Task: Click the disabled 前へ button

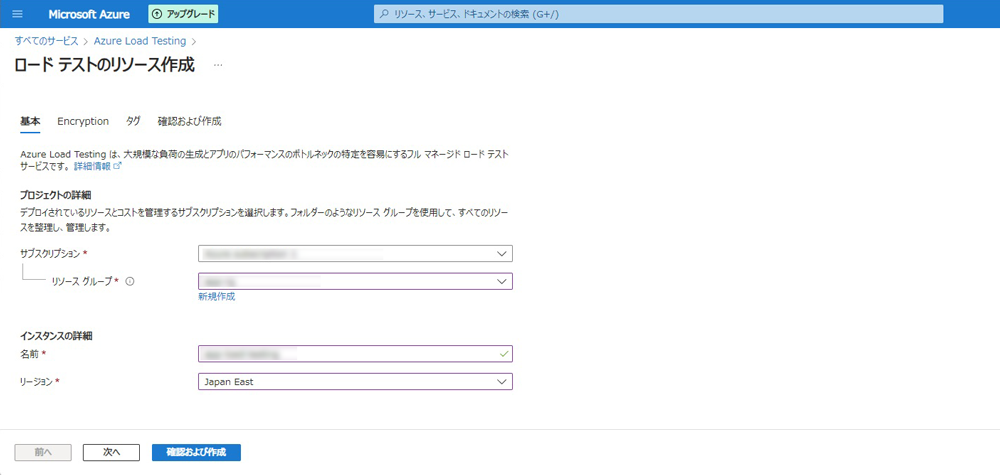Action: tap(43, 452)
